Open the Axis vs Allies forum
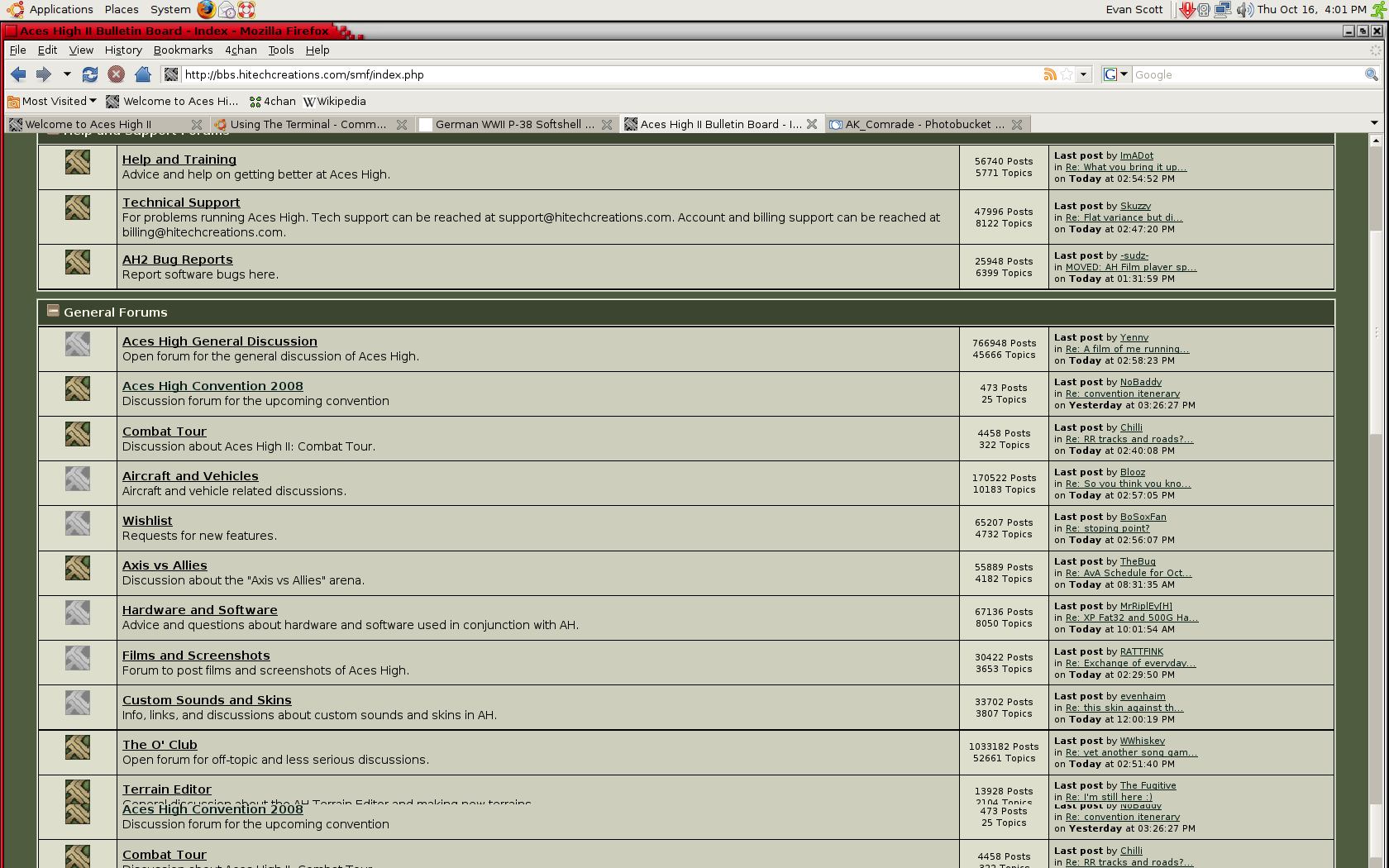This screenshot has height=868, width=1389. pos(165,565)
